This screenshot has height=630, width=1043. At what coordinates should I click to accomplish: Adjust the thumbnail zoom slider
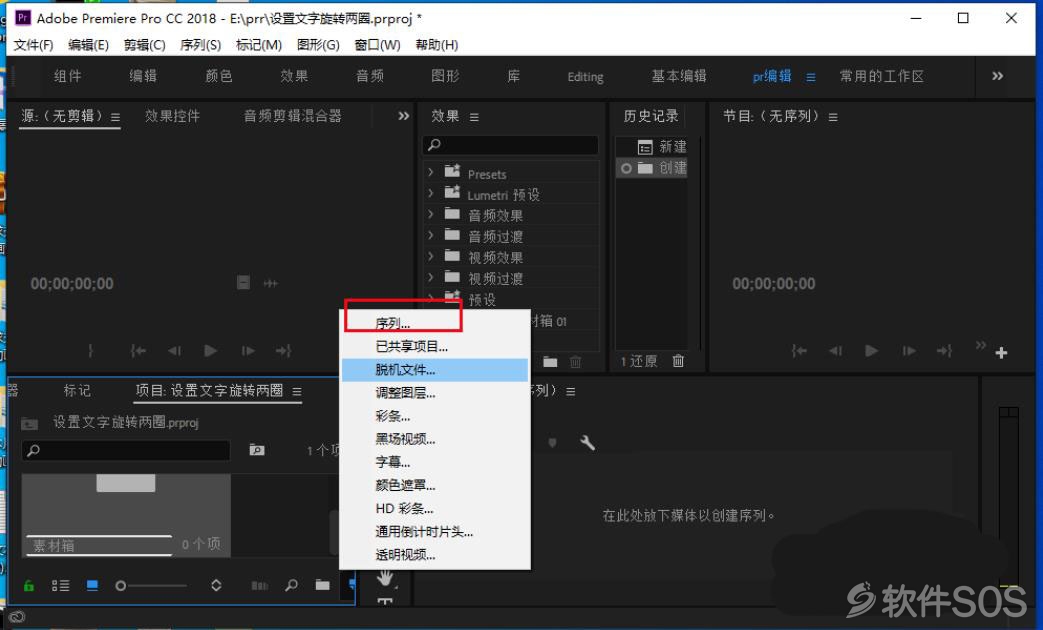pos(151,585)
